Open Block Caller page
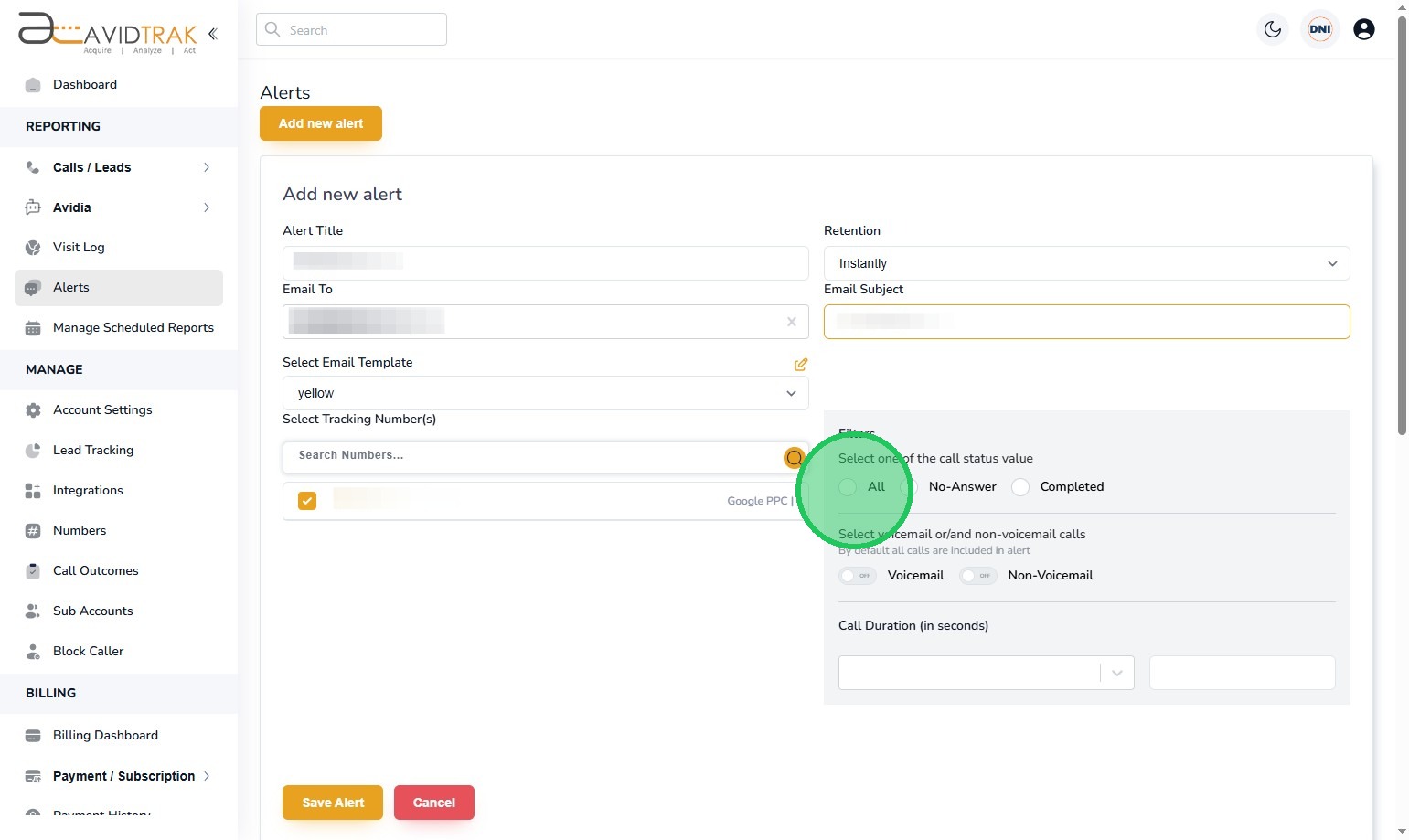Viewport: 1409px width, 840px height. 88,651
